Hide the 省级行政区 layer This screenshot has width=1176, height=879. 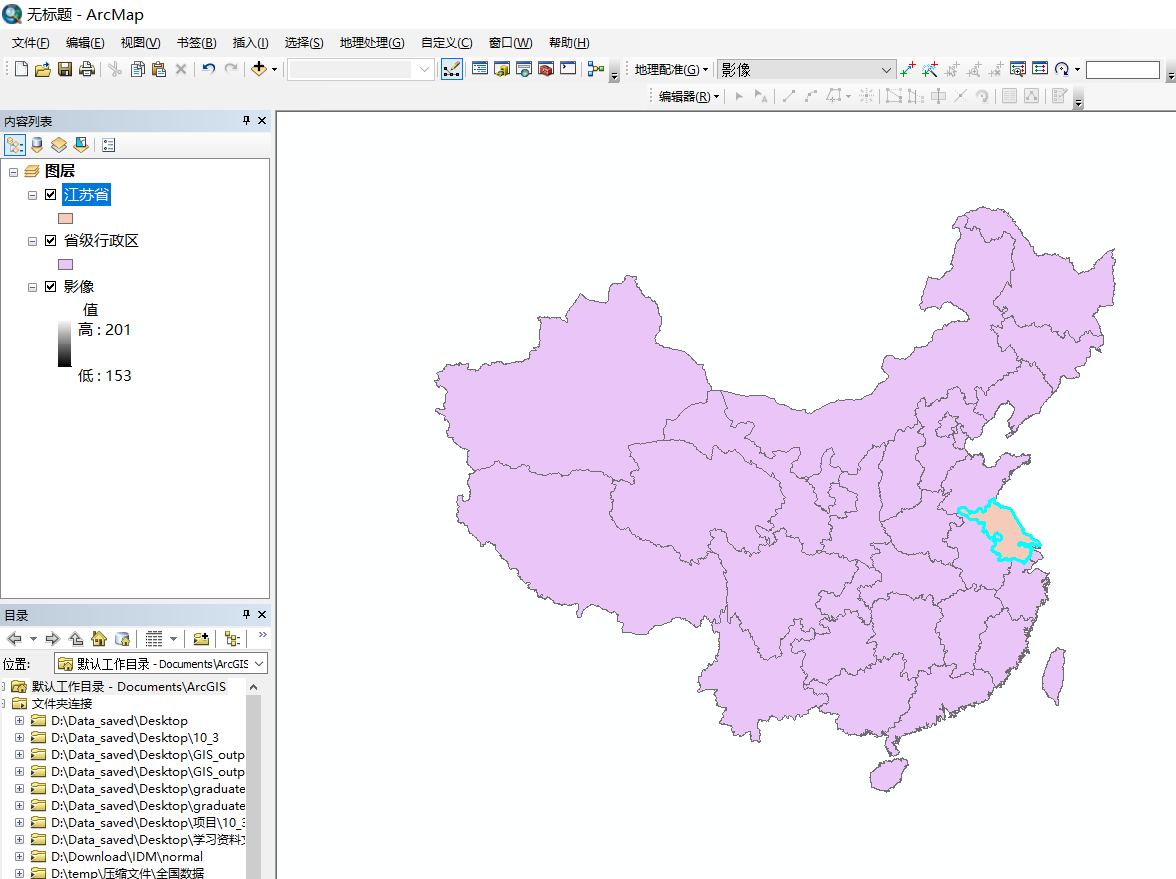click(x=50, y=240)
